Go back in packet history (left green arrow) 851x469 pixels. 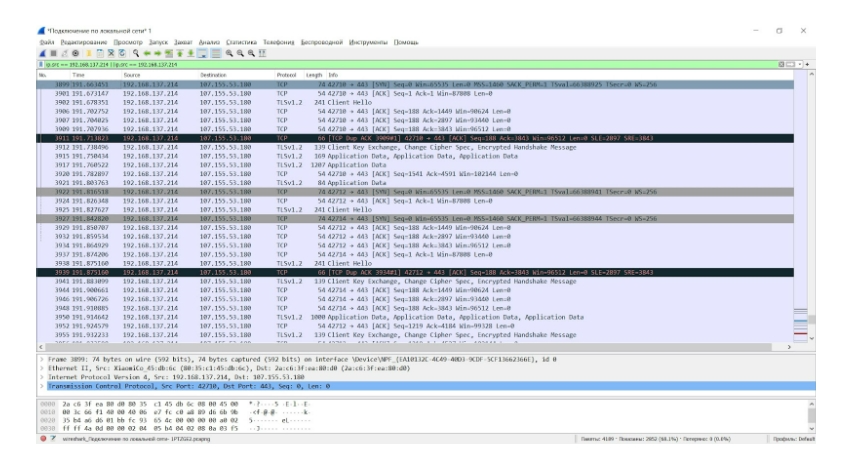click(147, 53)
